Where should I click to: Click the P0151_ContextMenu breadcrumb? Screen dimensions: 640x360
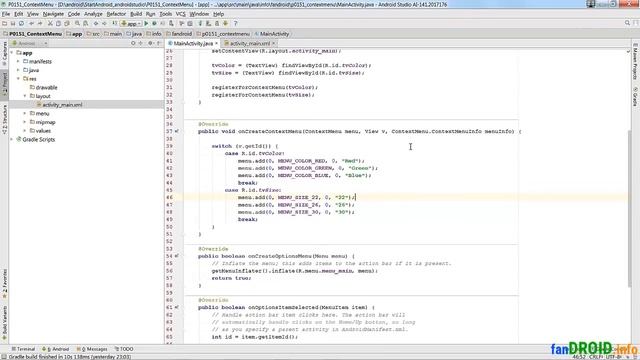coord(33,34)
